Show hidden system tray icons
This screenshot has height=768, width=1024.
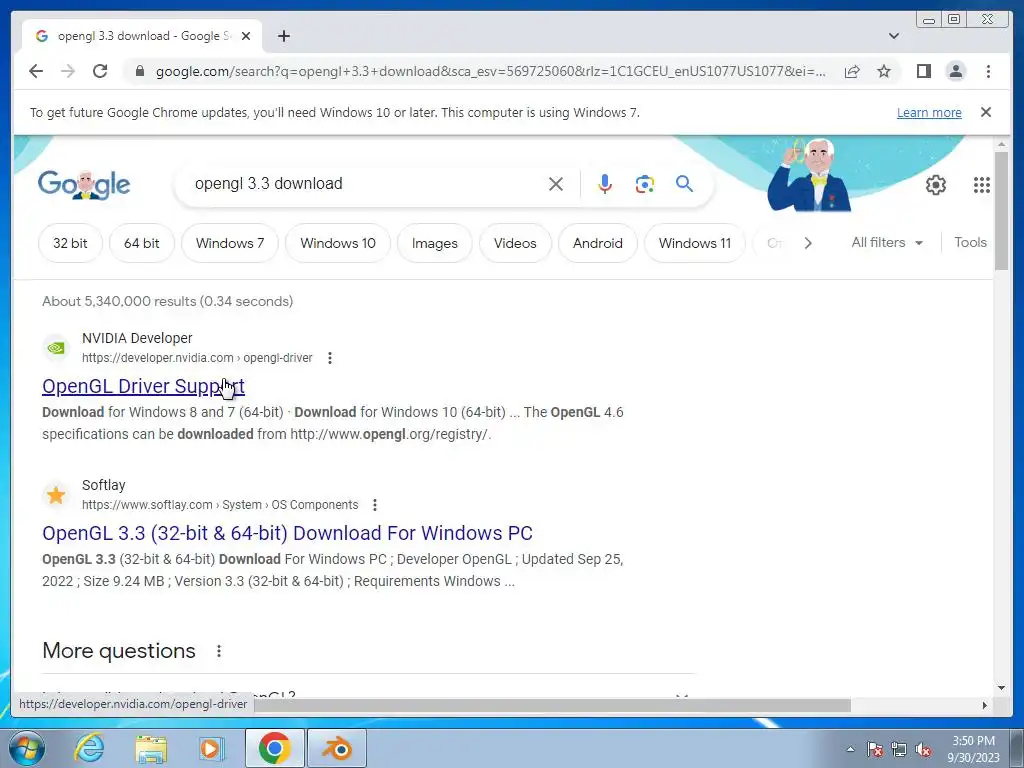coord(850,749)
